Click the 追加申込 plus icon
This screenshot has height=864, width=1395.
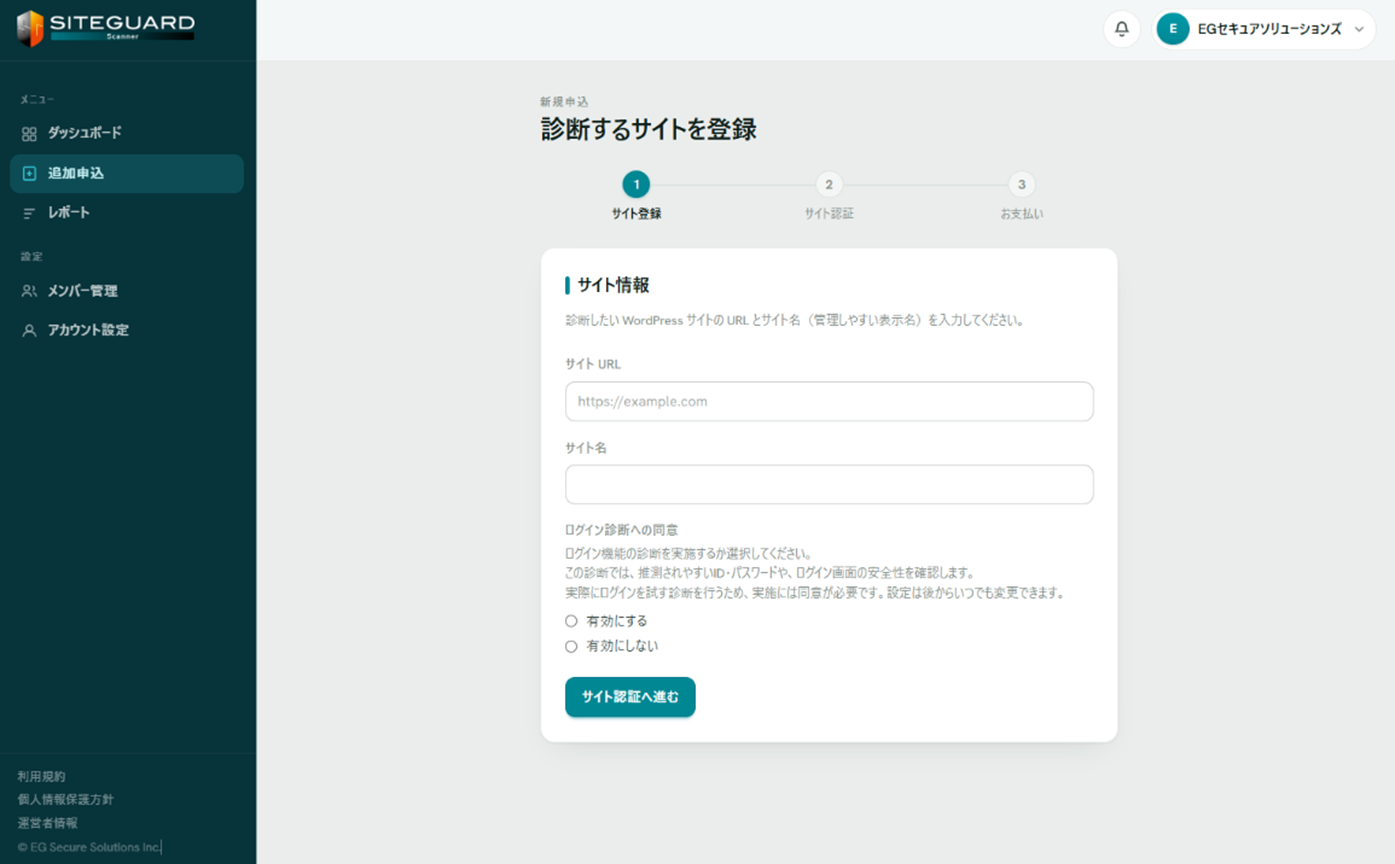coord(29,173)
